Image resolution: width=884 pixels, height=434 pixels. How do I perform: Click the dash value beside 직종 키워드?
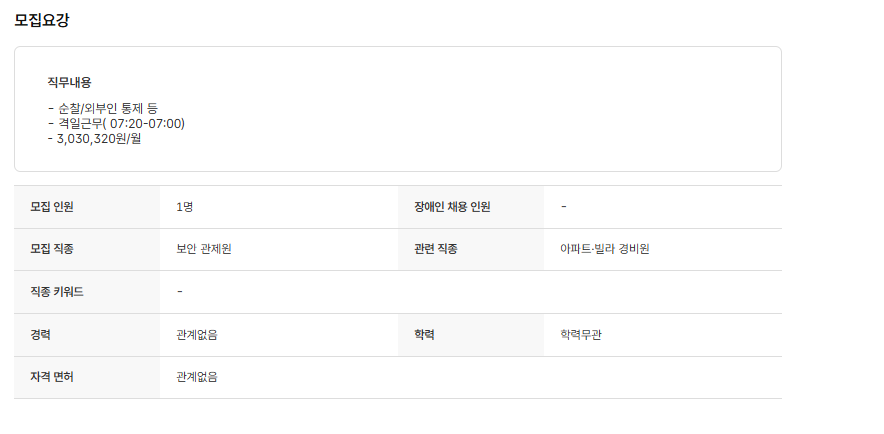coord(180,292)
